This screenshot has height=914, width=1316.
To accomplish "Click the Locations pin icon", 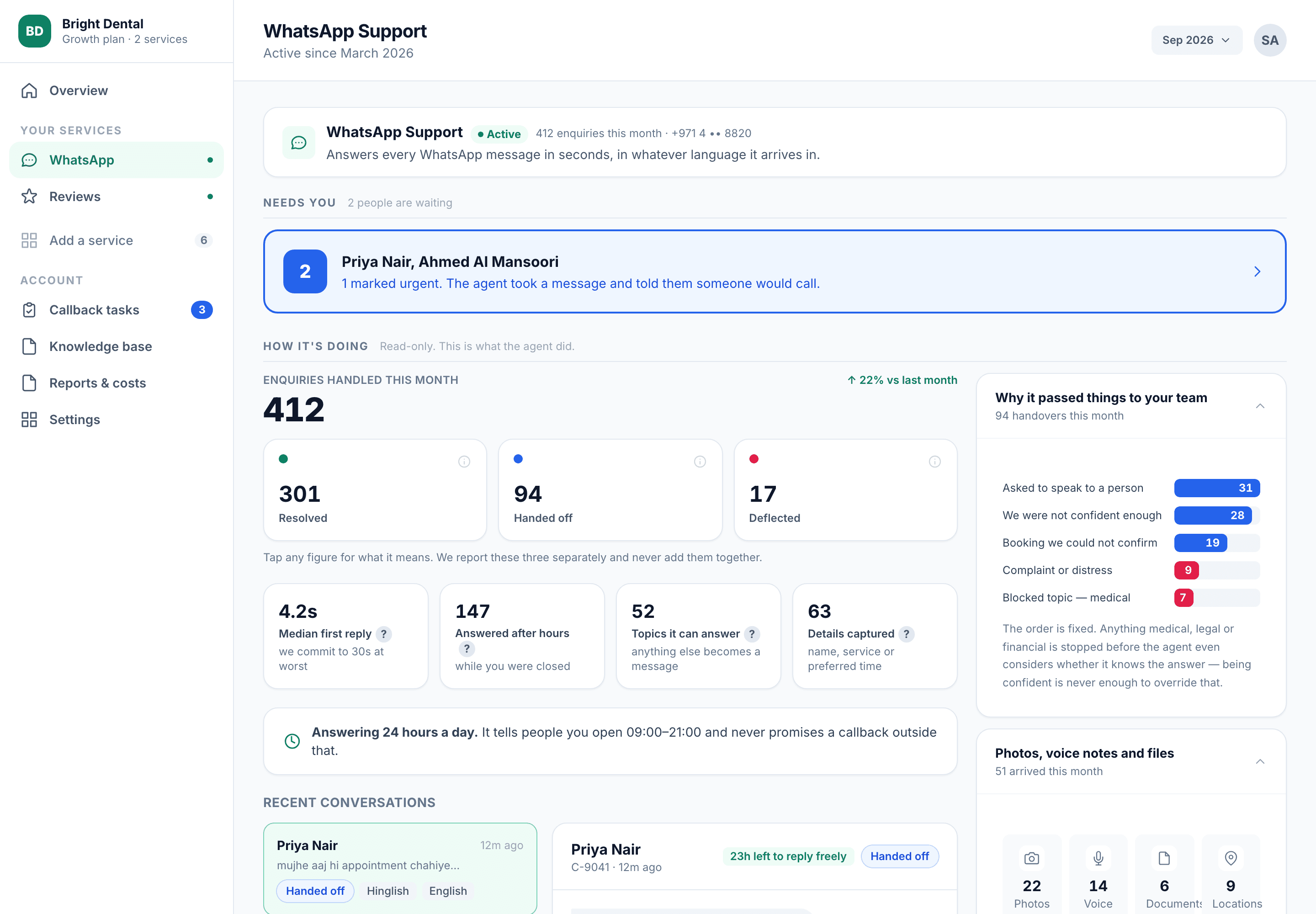I will tap(1231, 858).
